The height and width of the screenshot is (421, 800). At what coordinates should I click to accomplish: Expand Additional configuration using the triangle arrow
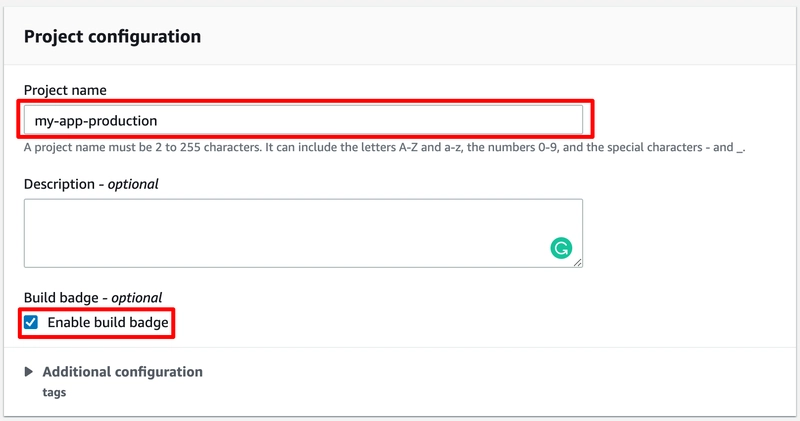pyautogui.click(x=29, y=372)
